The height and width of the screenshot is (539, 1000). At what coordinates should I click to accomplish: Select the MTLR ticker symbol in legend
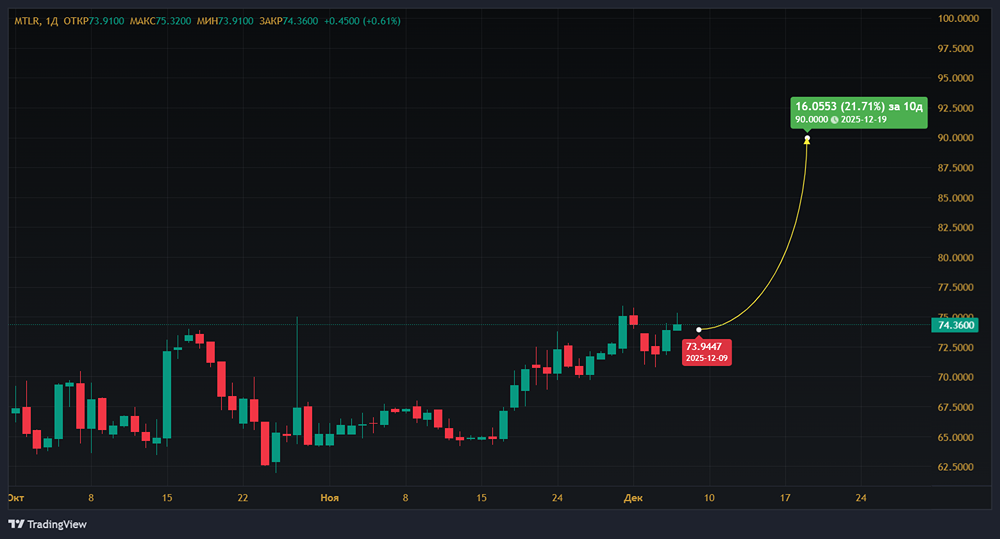click(27, 21)
